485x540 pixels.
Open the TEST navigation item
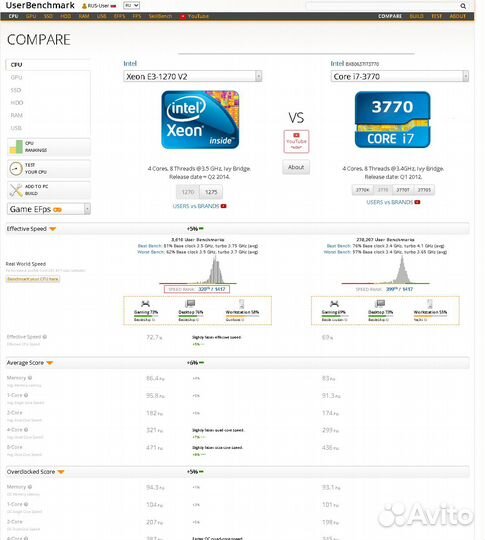click(436, 16)
